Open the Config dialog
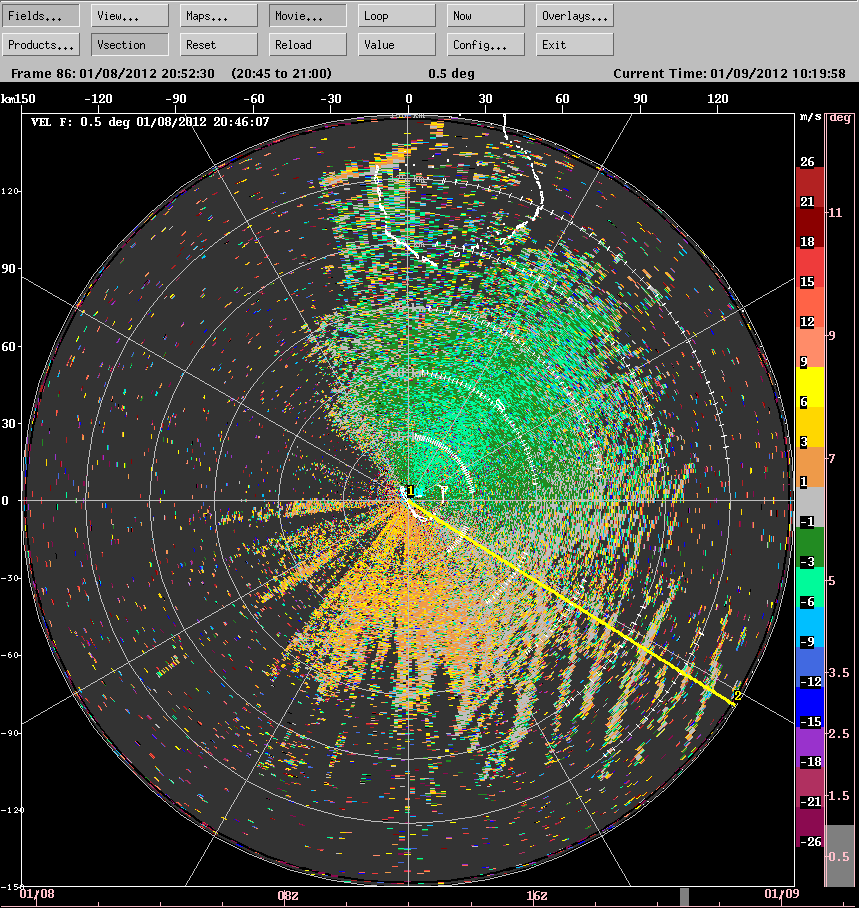 tap(485, 44)
